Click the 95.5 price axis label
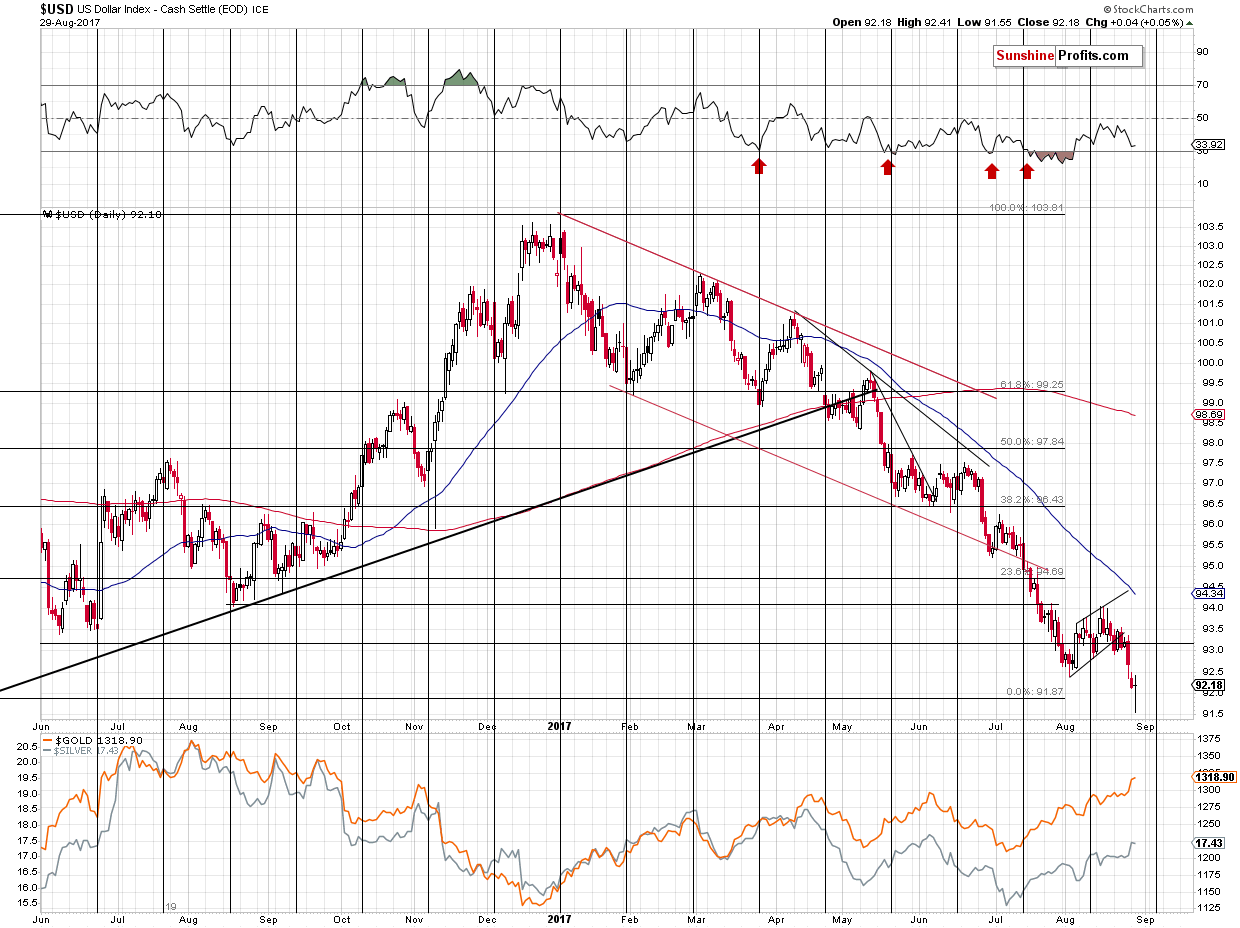1240x928 pixels. tap(1208, 544)
